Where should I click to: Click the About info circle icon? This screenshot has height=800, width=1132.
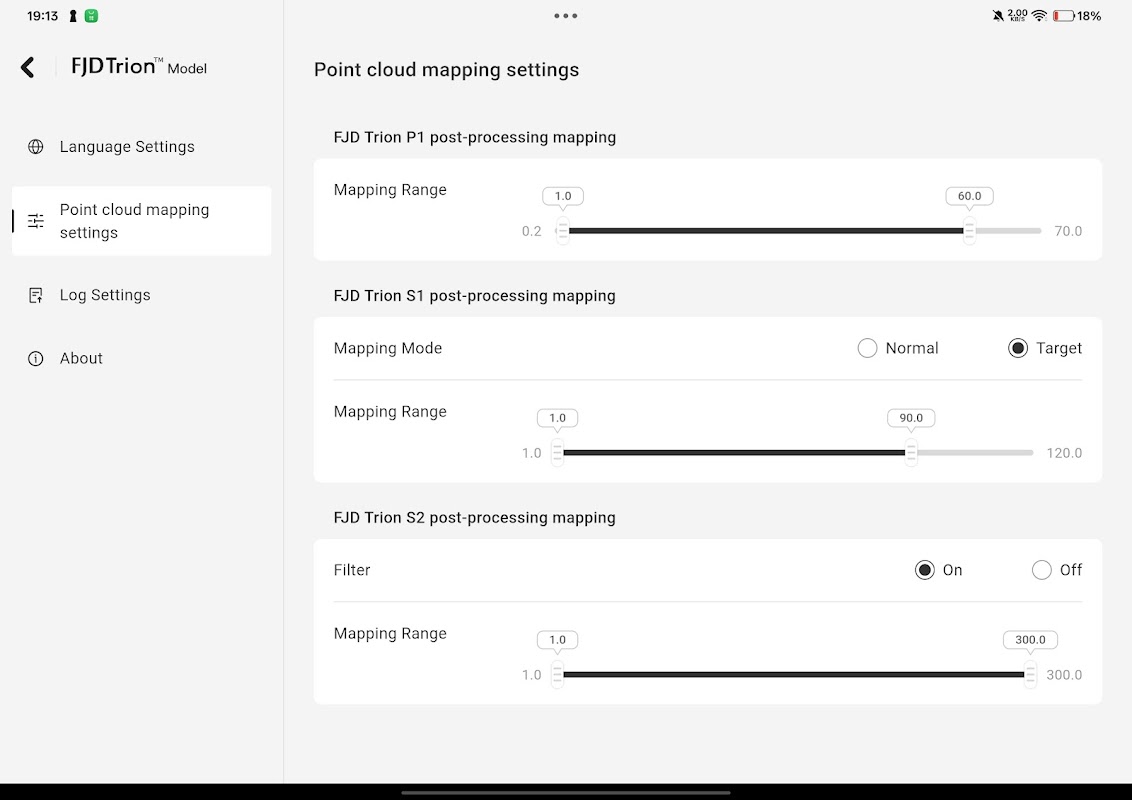point(36,359)
